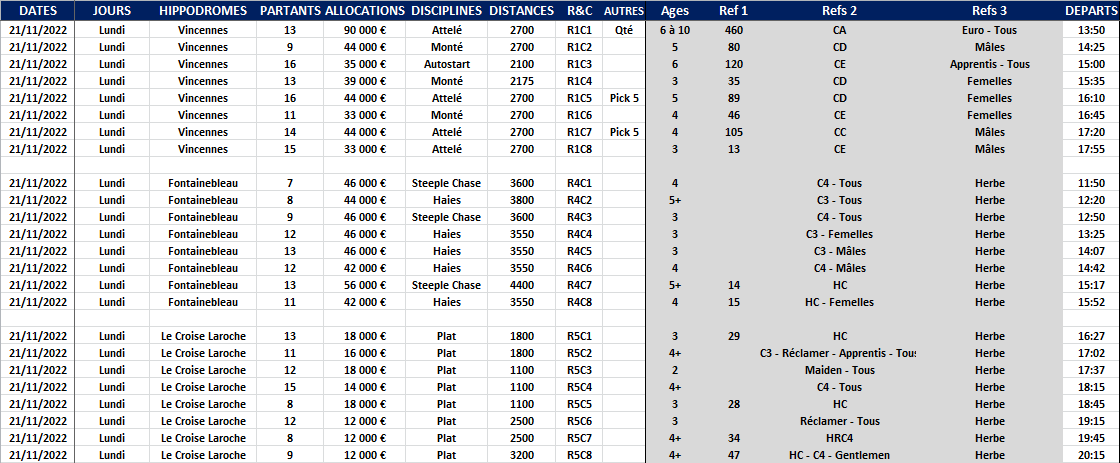Click race code R4C1
The image size is (1120, 463).
click(579, 183)
